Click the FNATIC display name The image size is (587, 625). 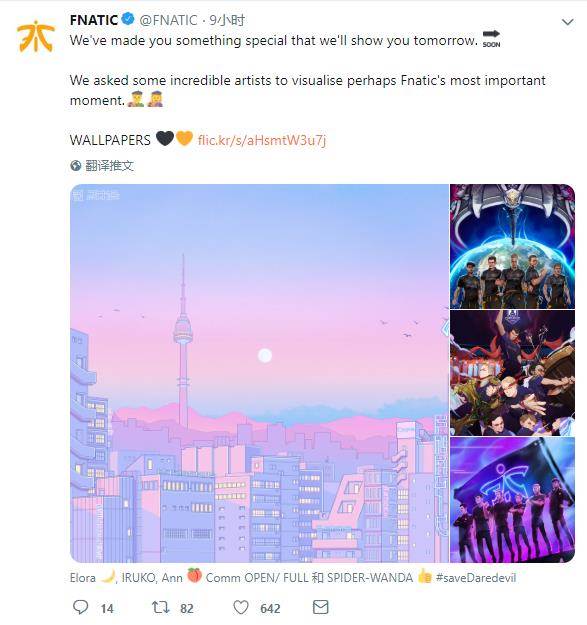(x=94, y=20)
